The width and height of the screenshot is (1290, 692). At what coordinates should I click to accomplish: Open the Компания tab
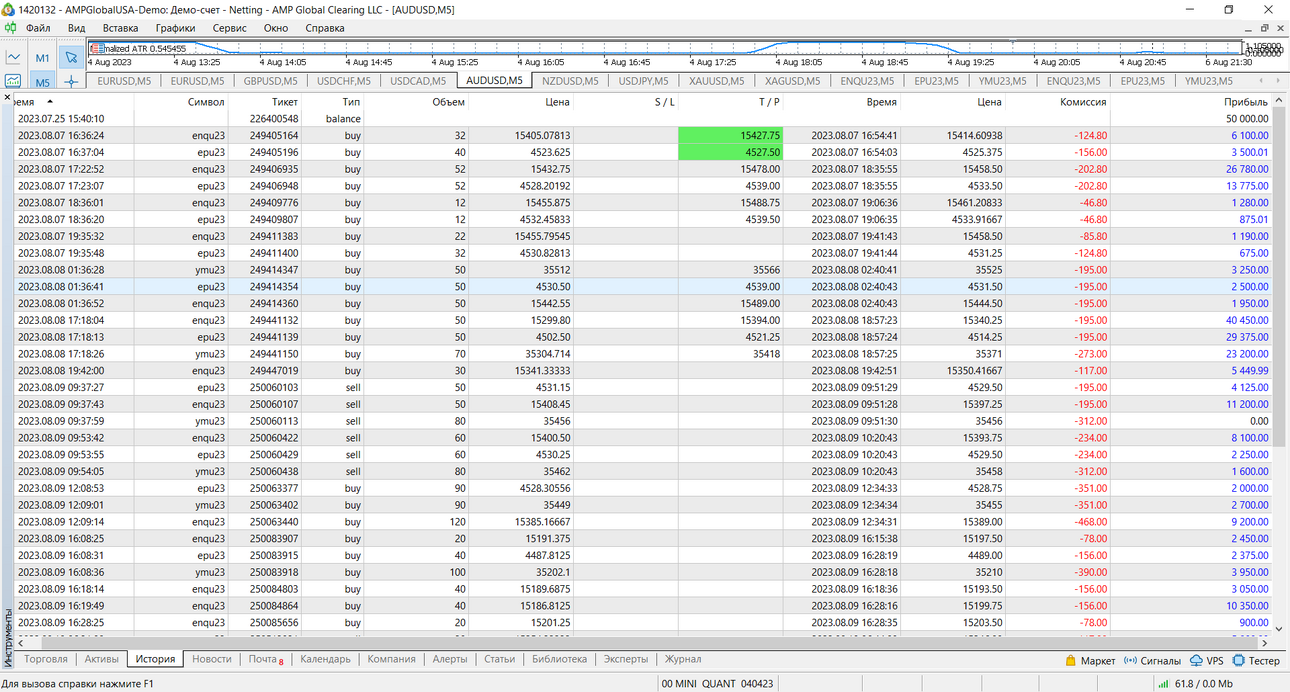391,659
